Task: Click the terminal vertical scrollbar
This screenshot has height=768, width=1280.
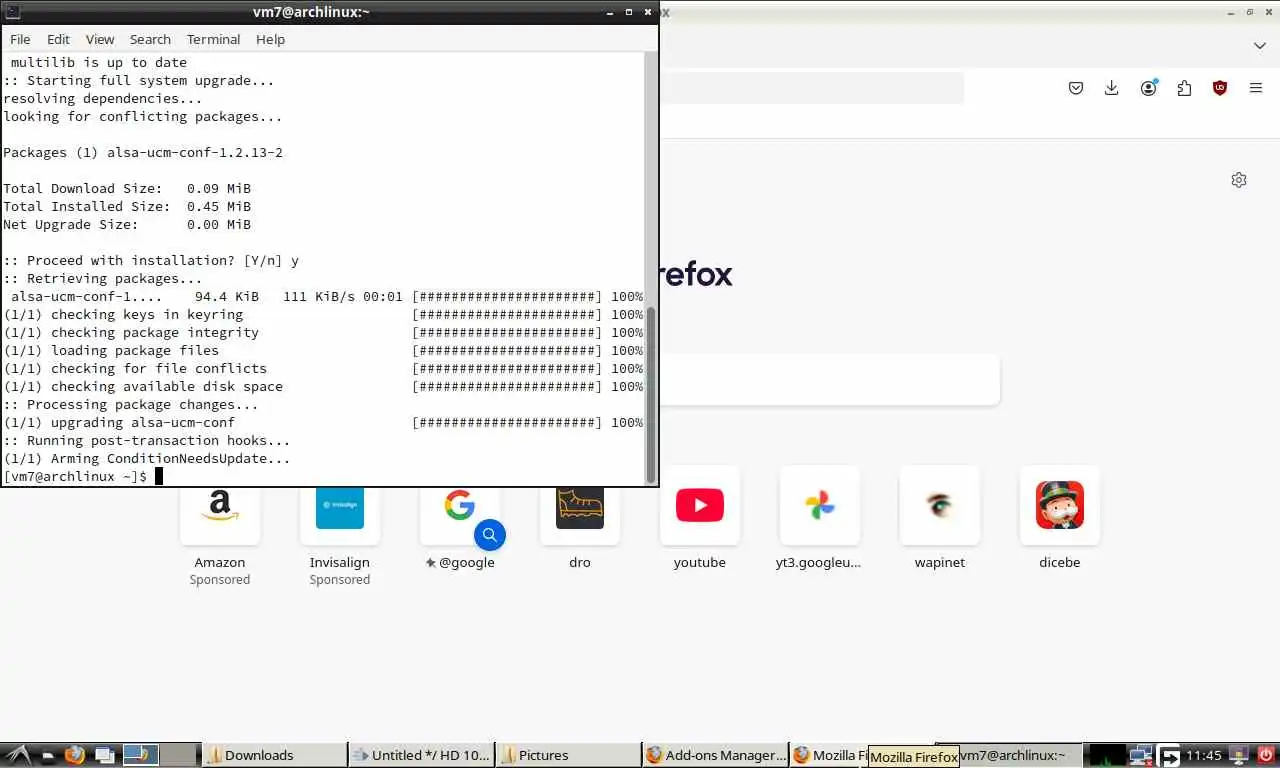Action: [x=651, y=395]
